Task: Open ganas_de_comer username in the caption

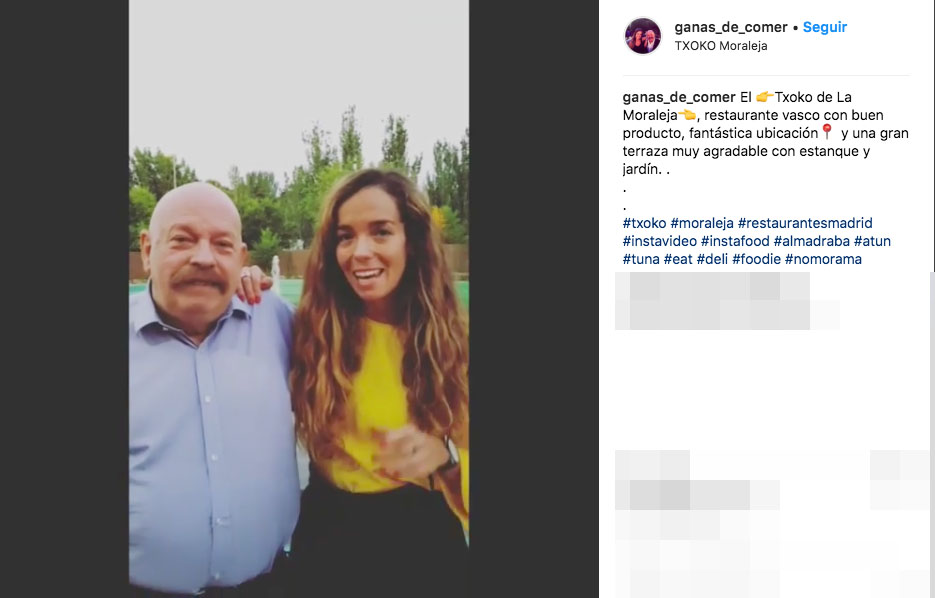Action: [x=679, y=97]
